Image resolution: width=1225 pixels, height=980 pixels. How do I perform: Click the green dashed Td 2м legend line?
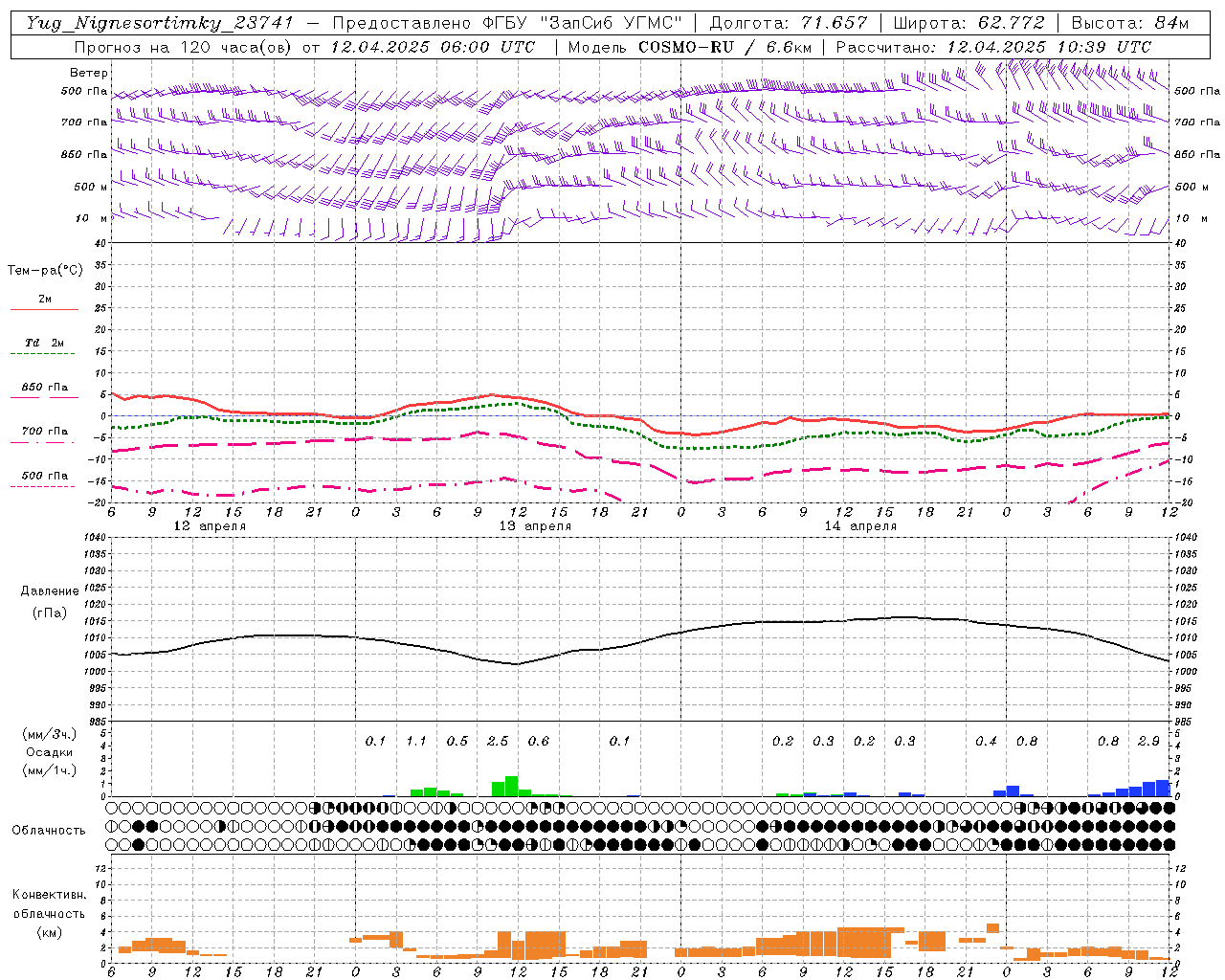pyautogui.click(x=42, y=353)
